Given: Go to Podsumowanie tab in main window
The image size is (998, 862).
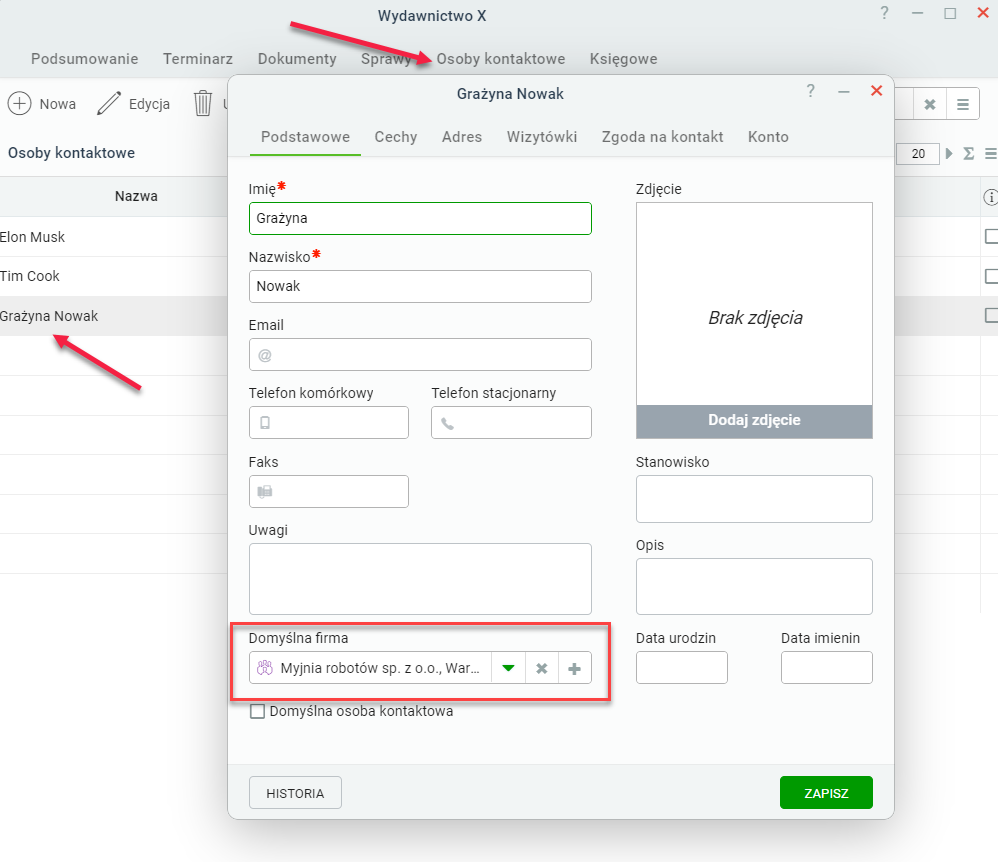Looking at the screenshot, I should (85, 59).
